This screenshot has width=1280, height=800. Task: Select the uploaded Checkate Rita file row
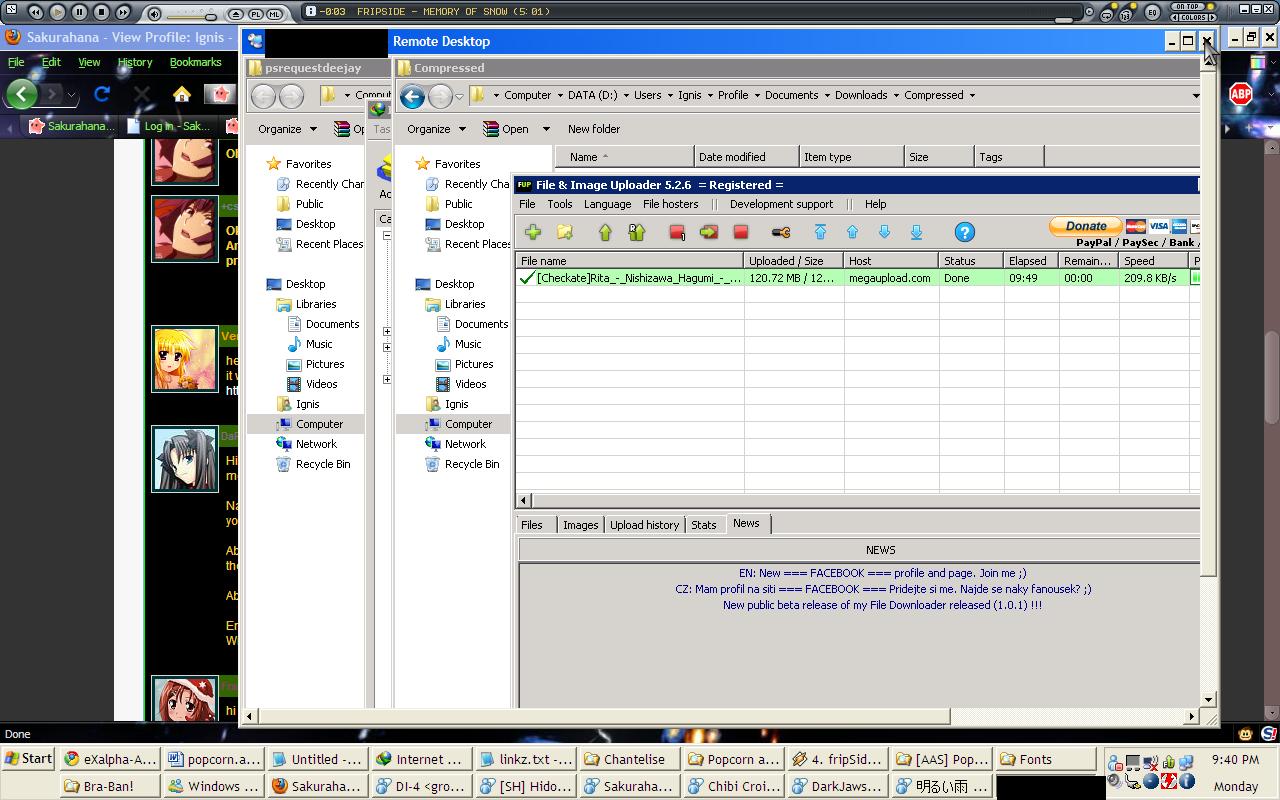858,278
